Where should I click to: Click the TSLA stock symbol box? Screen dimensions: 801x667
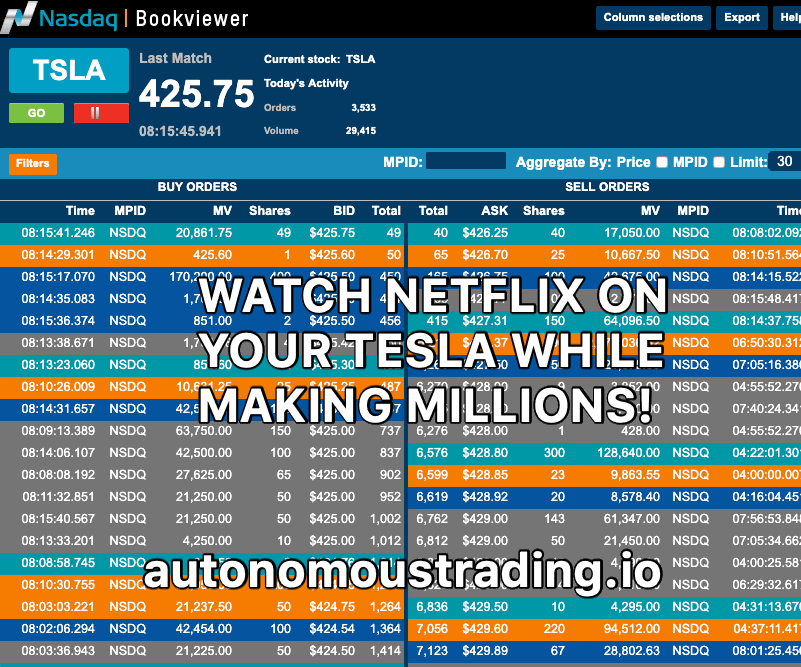click(69, 71)
